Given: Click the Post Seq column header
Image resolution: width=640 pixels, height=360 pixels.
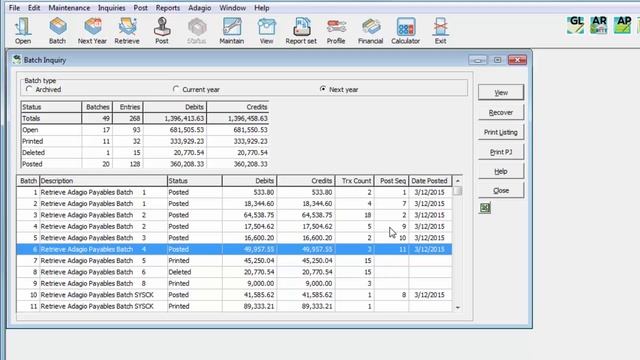Looking at the screenshot, I should click(x=391, y=180).
